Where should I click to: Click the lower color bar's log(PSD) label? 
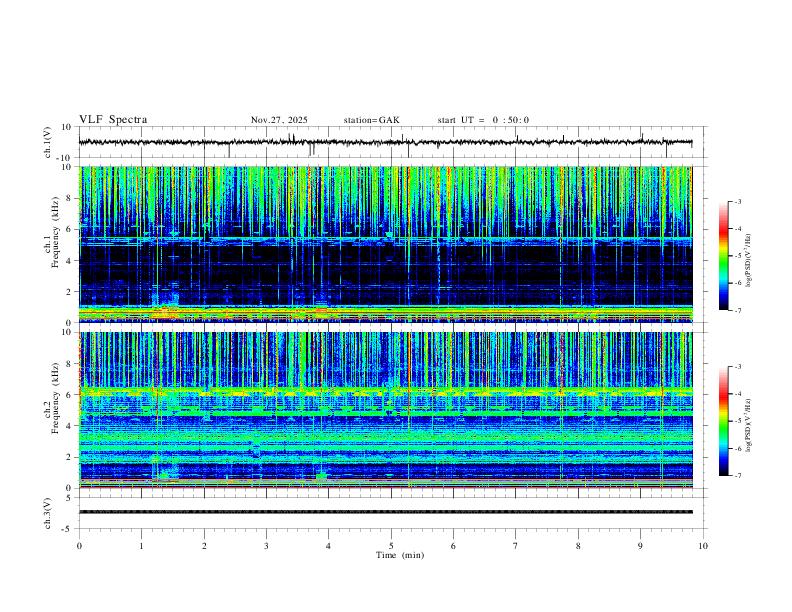[748, 425]
